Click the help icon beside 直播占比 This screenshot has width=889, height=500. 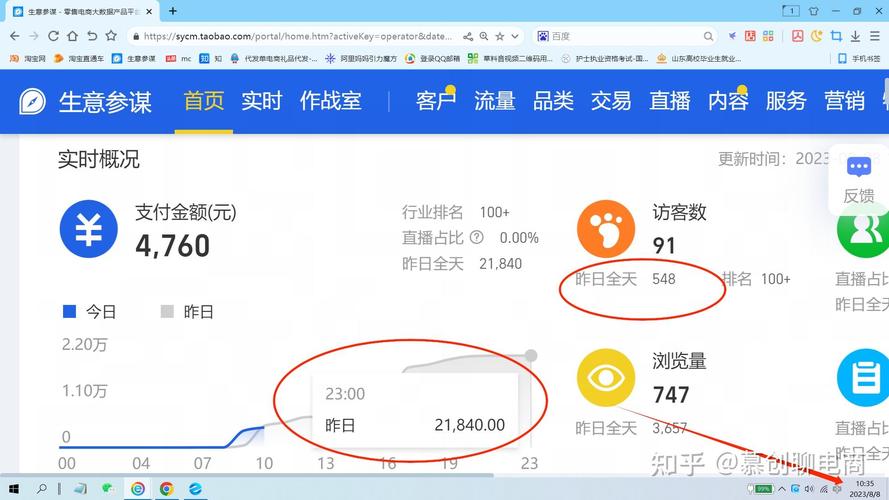tap(477, 237)
